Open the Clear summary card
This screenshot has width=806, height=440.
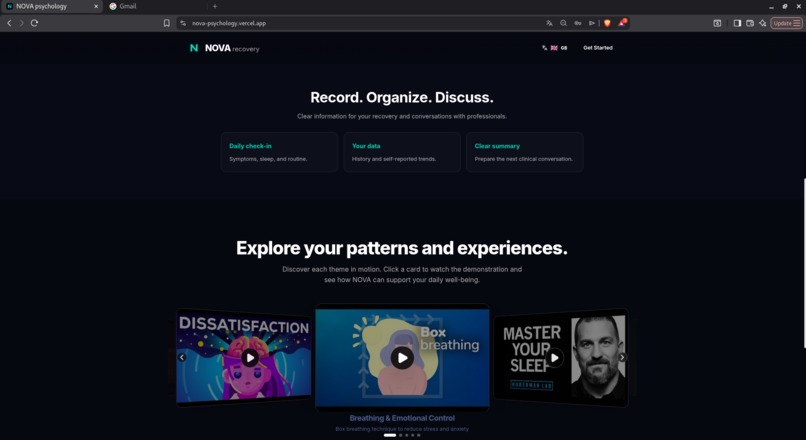(x=525, y=152)
